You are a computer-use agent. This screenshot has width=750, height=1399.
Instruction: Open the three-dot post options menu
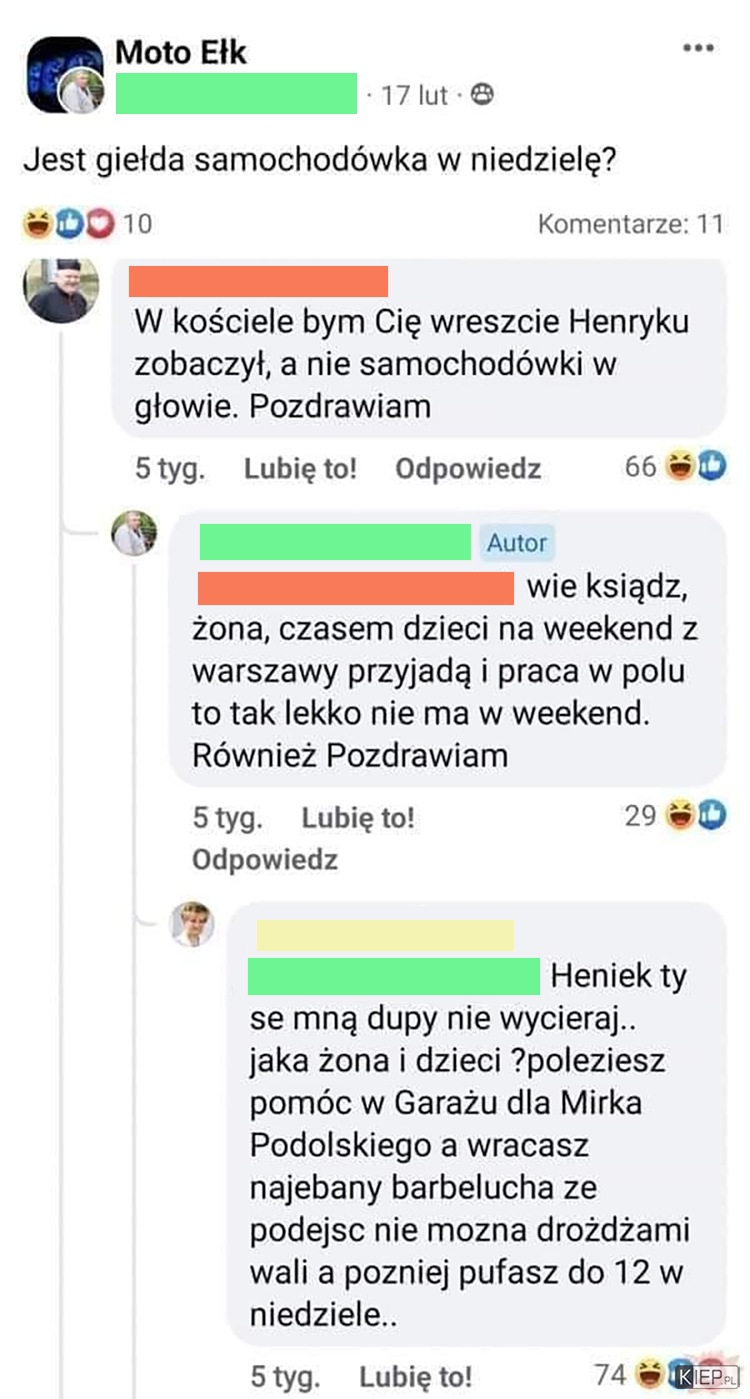tap(698, 48)
